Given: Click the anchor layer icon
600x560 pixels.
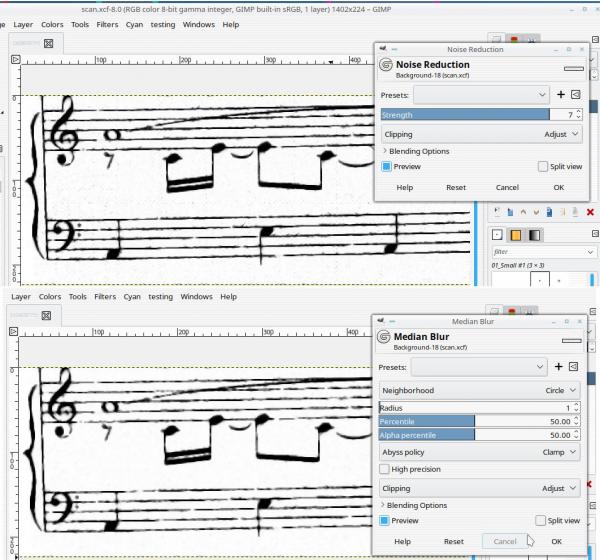Looking at the screenshot, I should tap(562, 212).
